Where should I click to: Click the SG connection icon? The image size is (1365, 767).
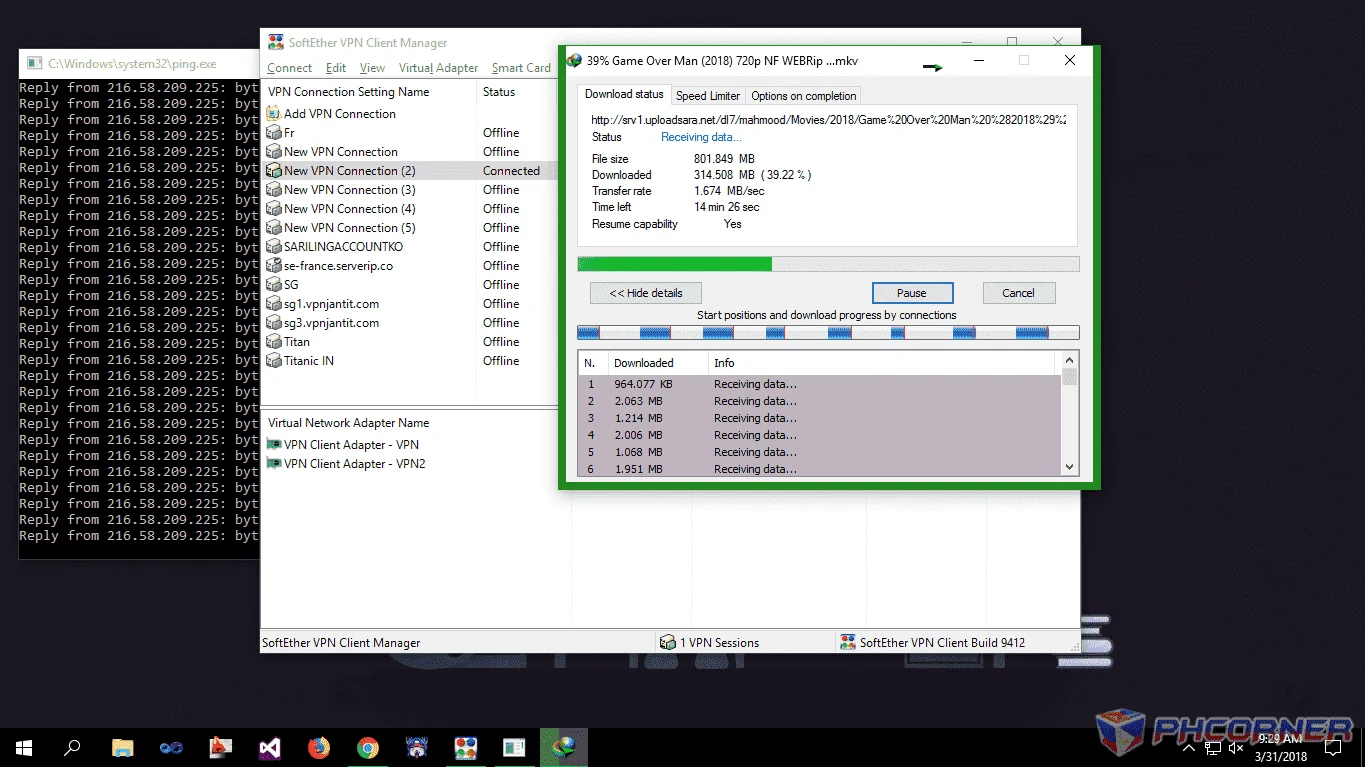click(x=275, y=284)
